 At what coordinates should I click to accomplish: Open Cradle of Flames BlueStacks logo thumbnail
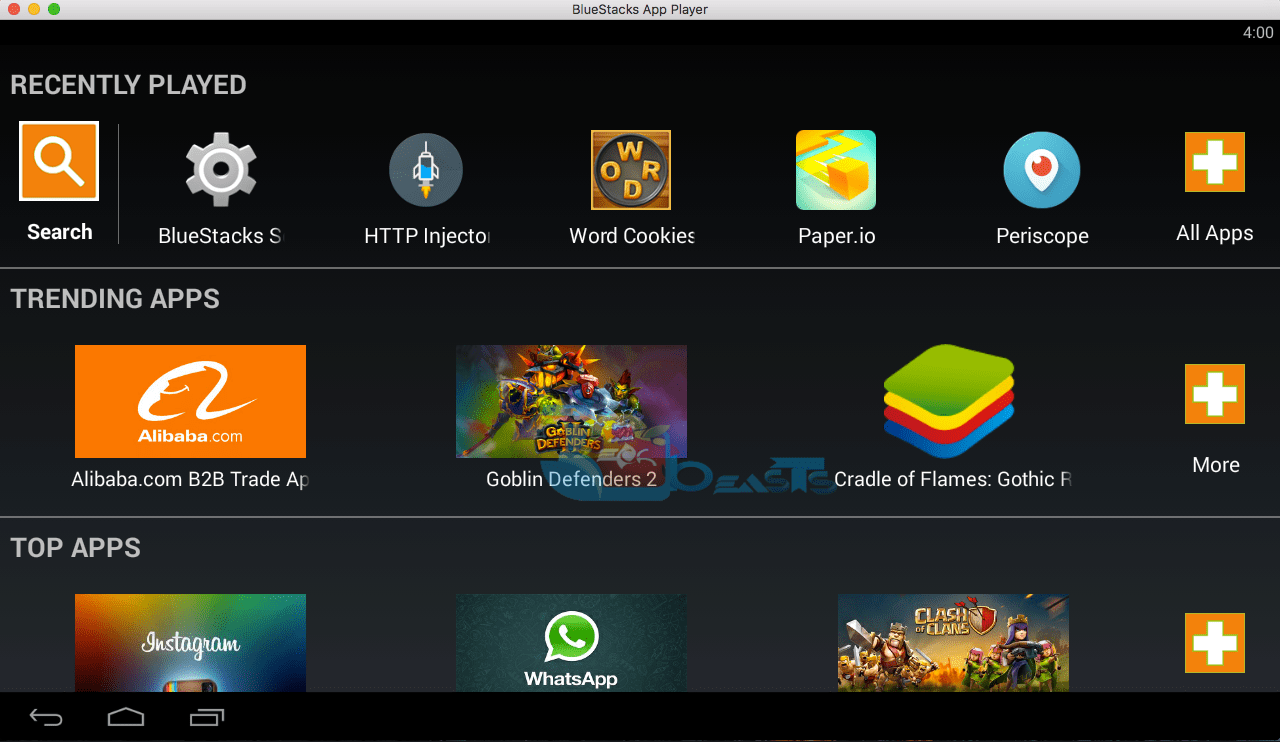[x=949, y=401]
